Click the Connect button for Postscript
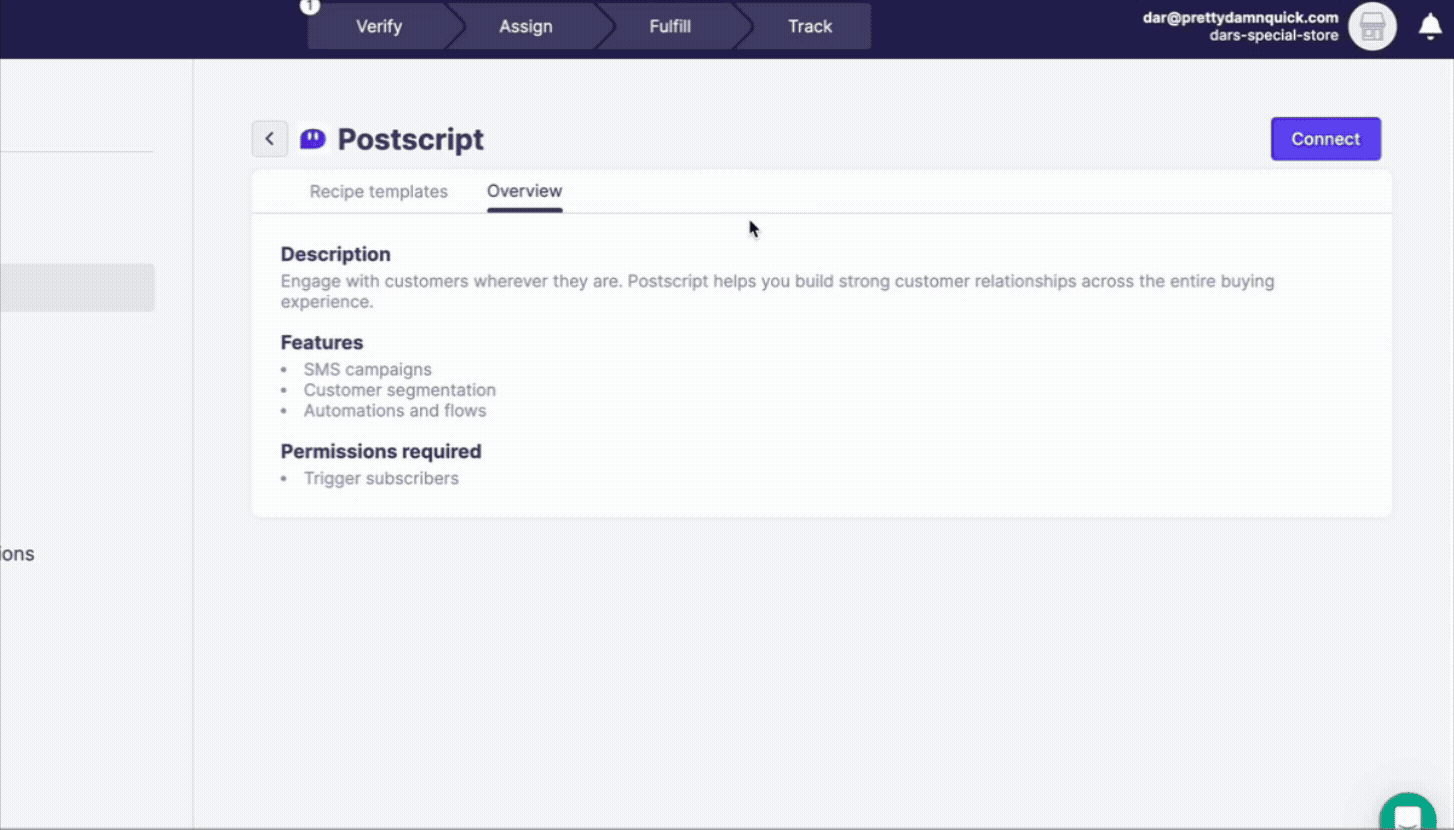1454x830 pixels. point(1325,138)
